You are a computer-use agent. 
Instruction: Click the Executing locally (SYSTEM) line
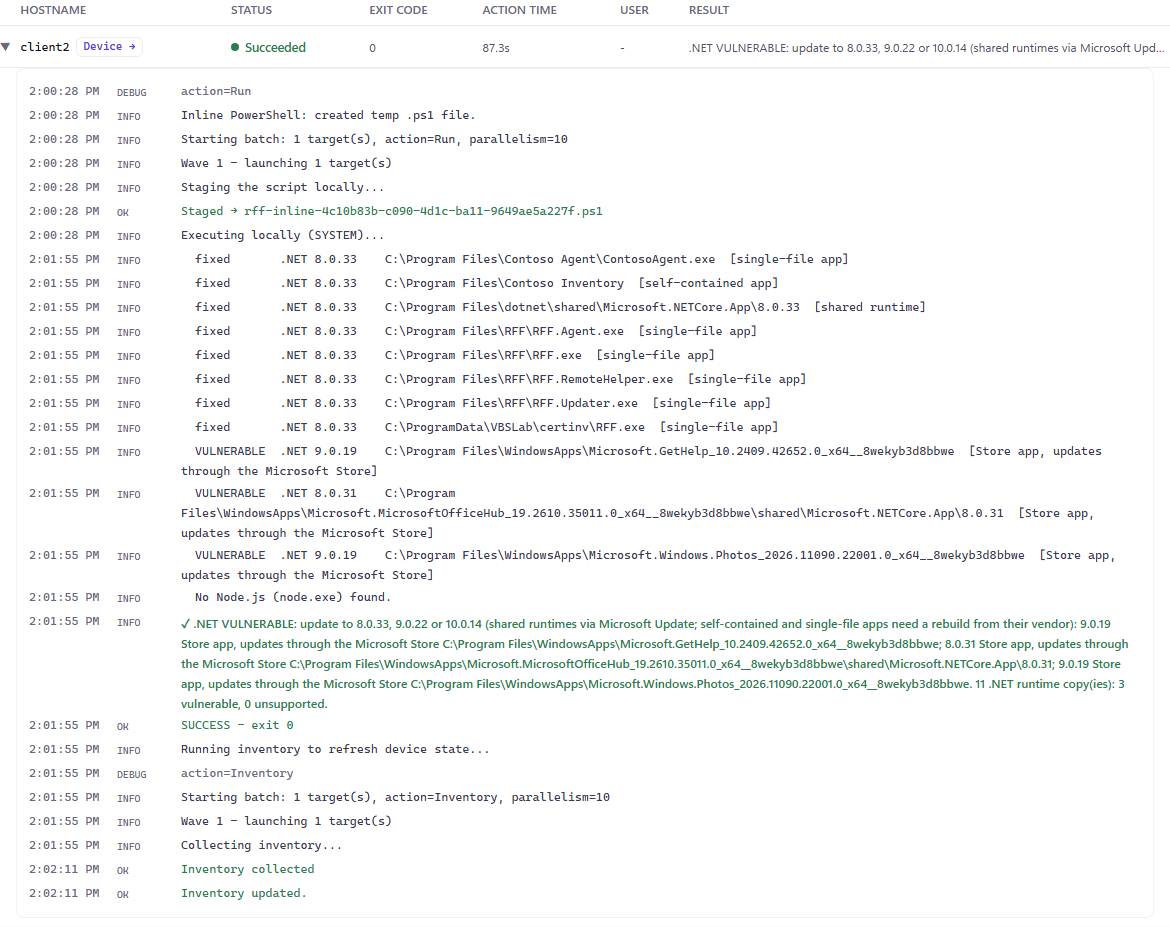[282, 235]
